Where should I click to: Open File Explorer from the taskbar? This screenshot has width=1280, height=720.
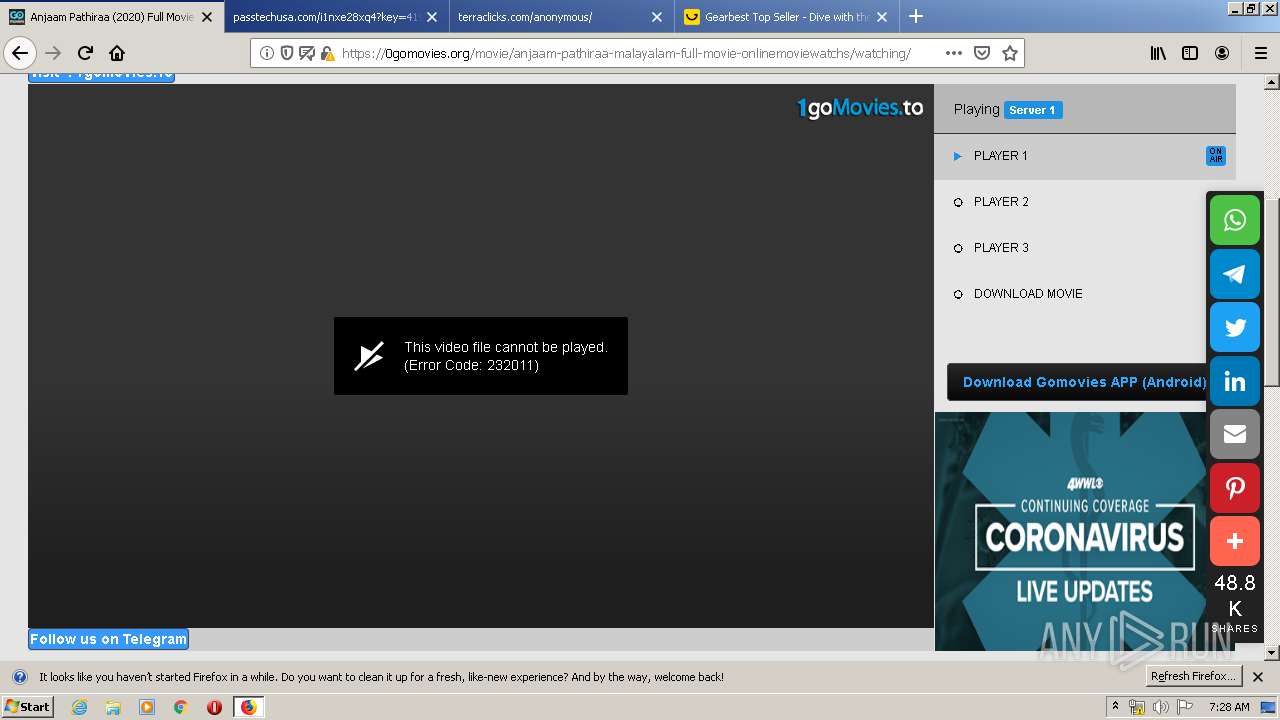pos(113,707)
